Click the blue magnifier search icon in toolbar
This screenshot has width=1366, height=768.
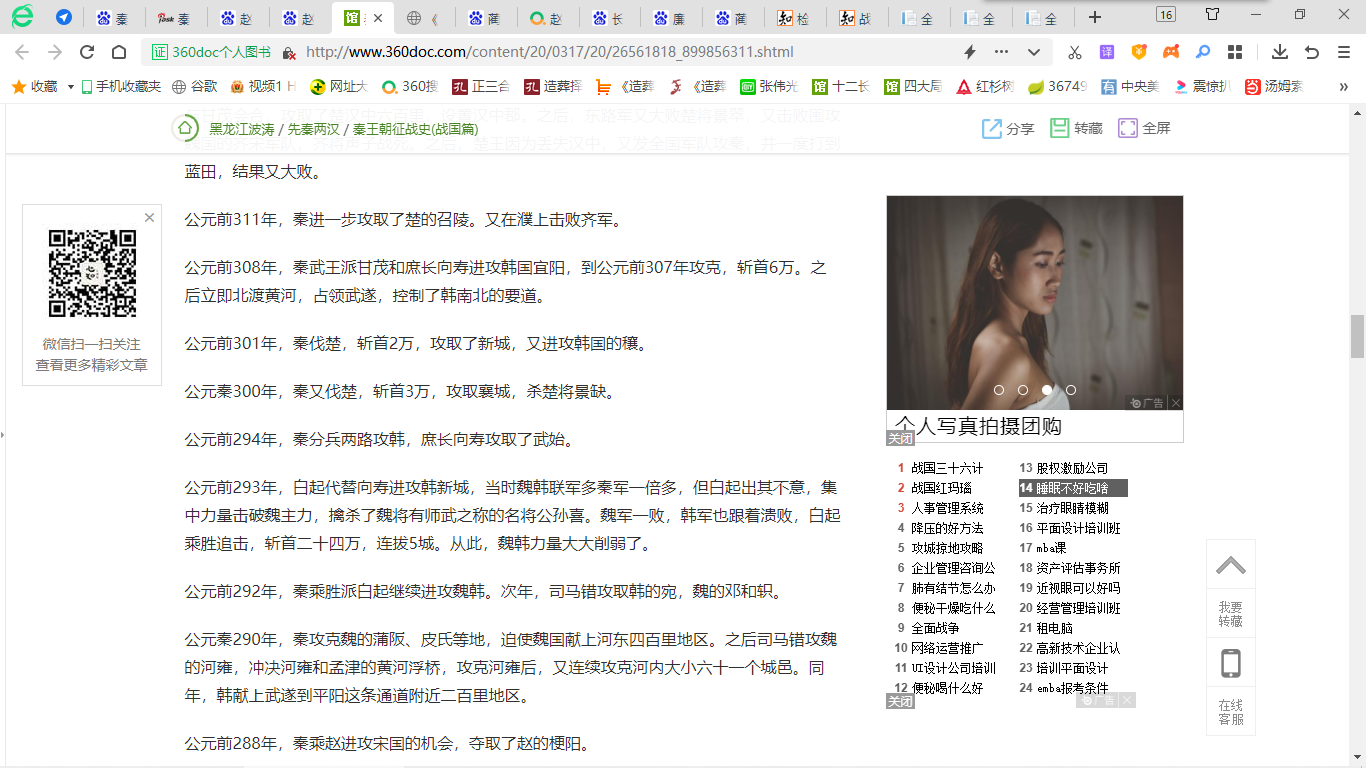1203,52
